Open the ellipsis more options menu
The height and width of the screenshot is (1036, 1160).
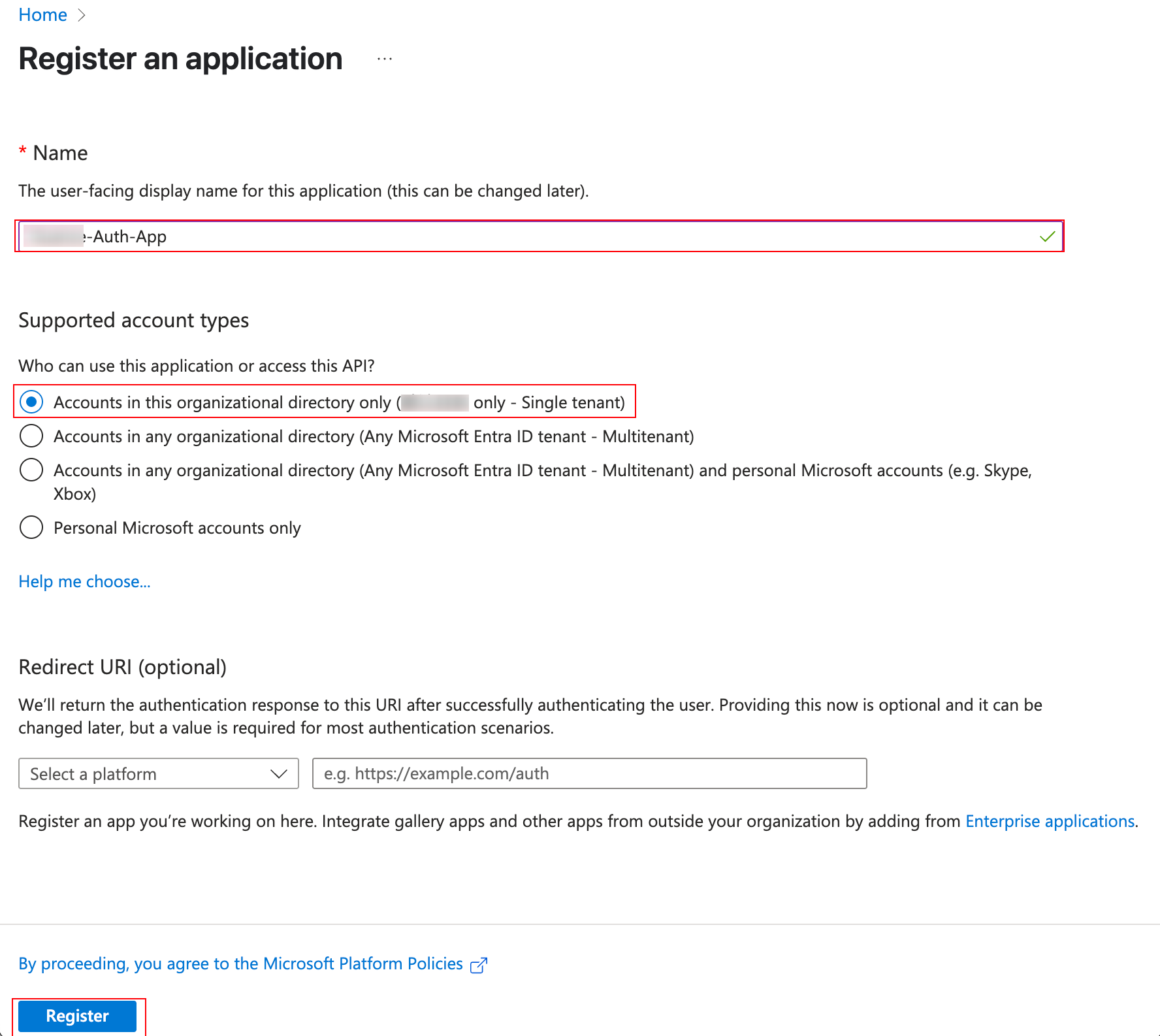385,59
